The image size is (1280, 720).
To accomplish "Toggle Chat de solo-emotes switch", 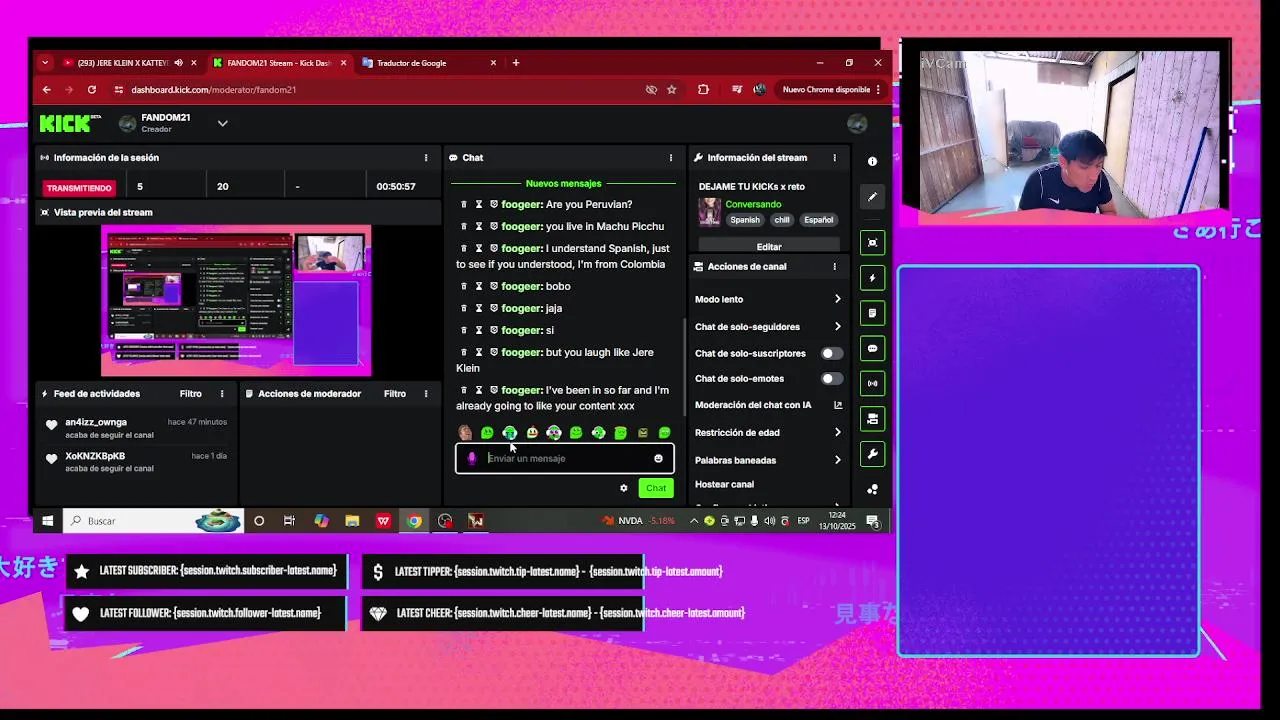I will (832, 379).
